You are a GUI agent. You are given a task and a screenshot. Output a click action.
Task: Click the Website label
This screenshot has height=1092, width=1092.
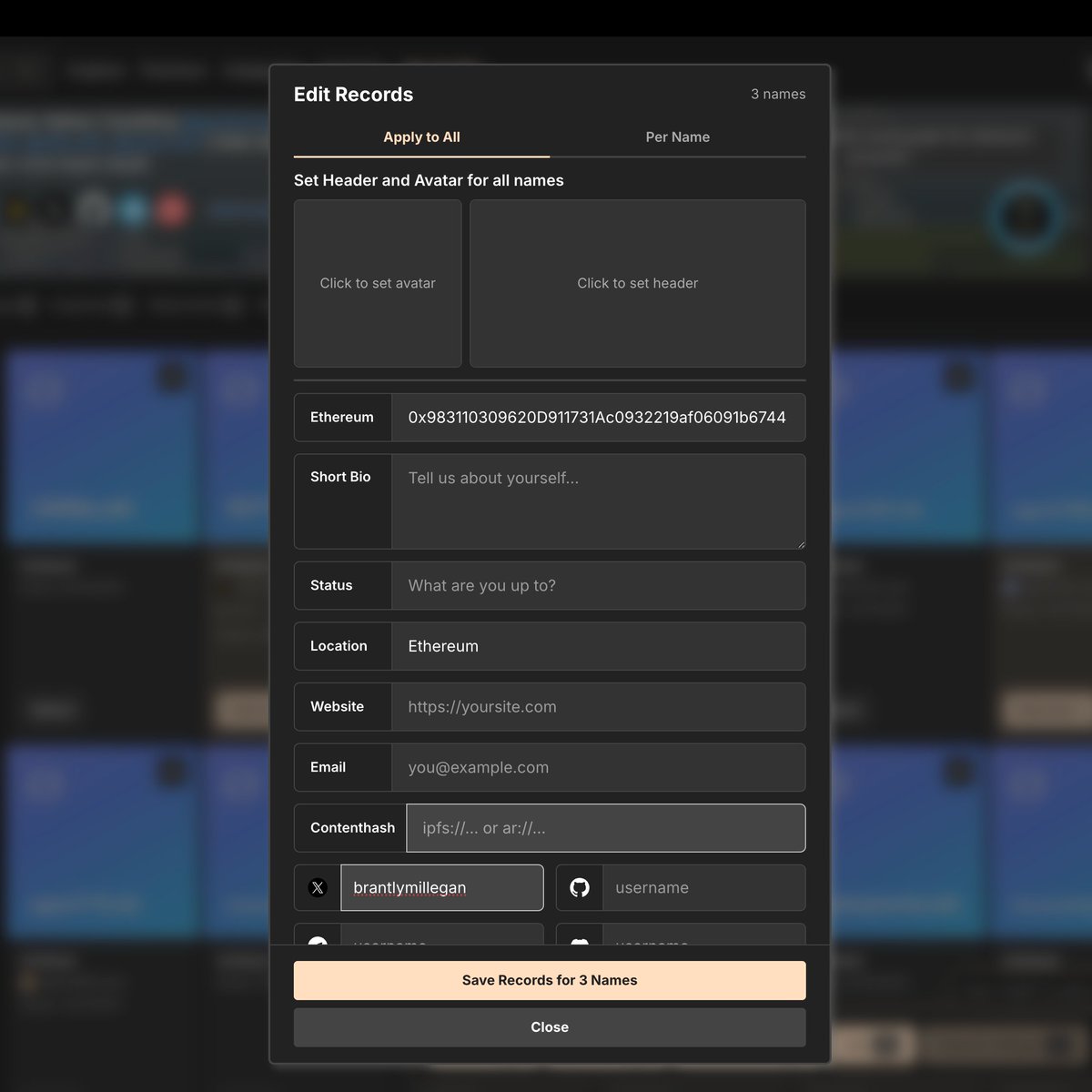coord(337,707)
